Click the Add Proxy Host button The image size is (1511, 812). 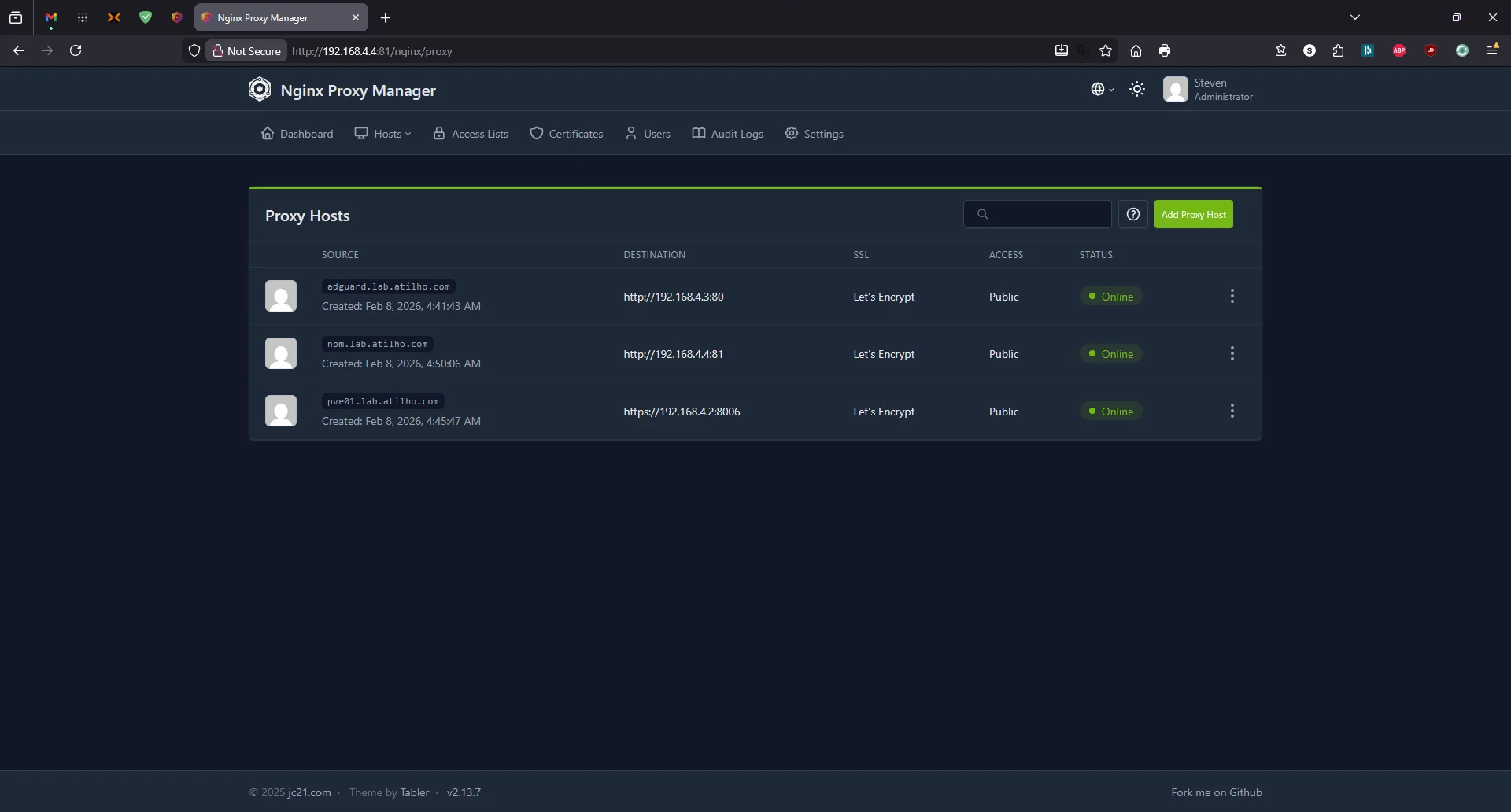(1193, 215)
